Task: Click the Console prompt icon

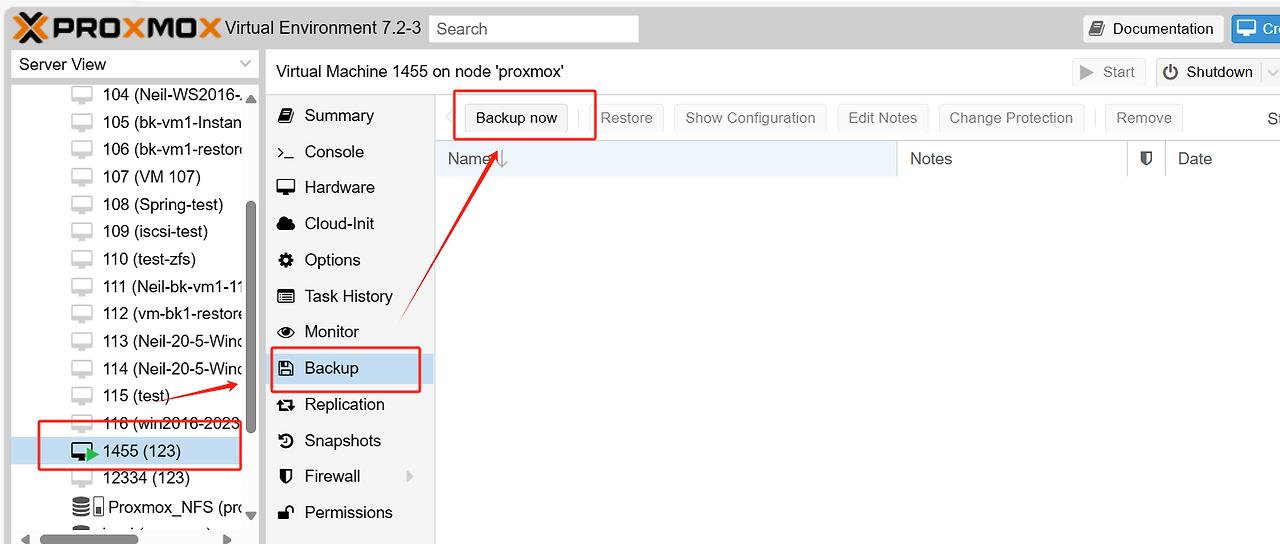Action: [286, 152]
